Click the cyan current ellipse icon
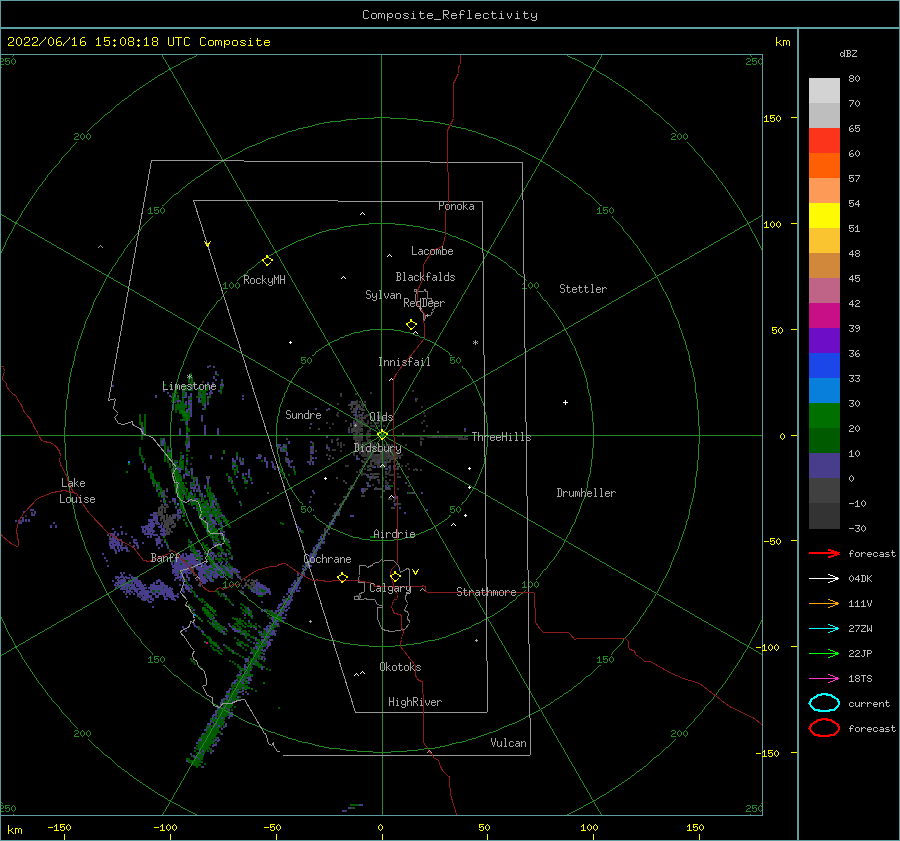The width and height of the screenshot is (900, 841). [x=824, y=703]
